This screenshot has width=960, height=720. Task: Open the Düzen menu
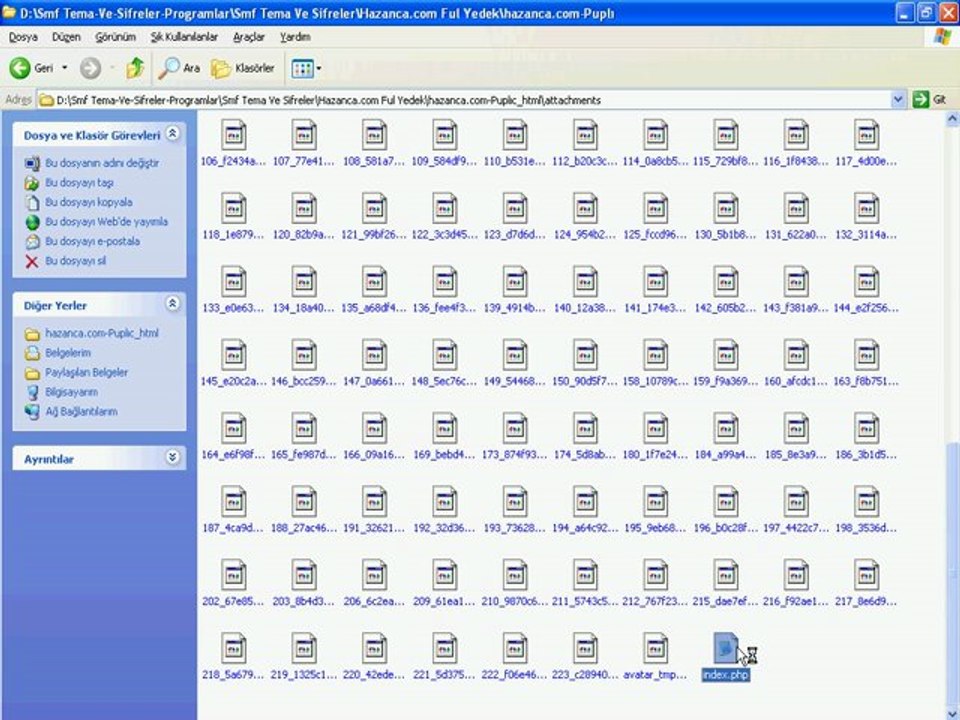66,37
